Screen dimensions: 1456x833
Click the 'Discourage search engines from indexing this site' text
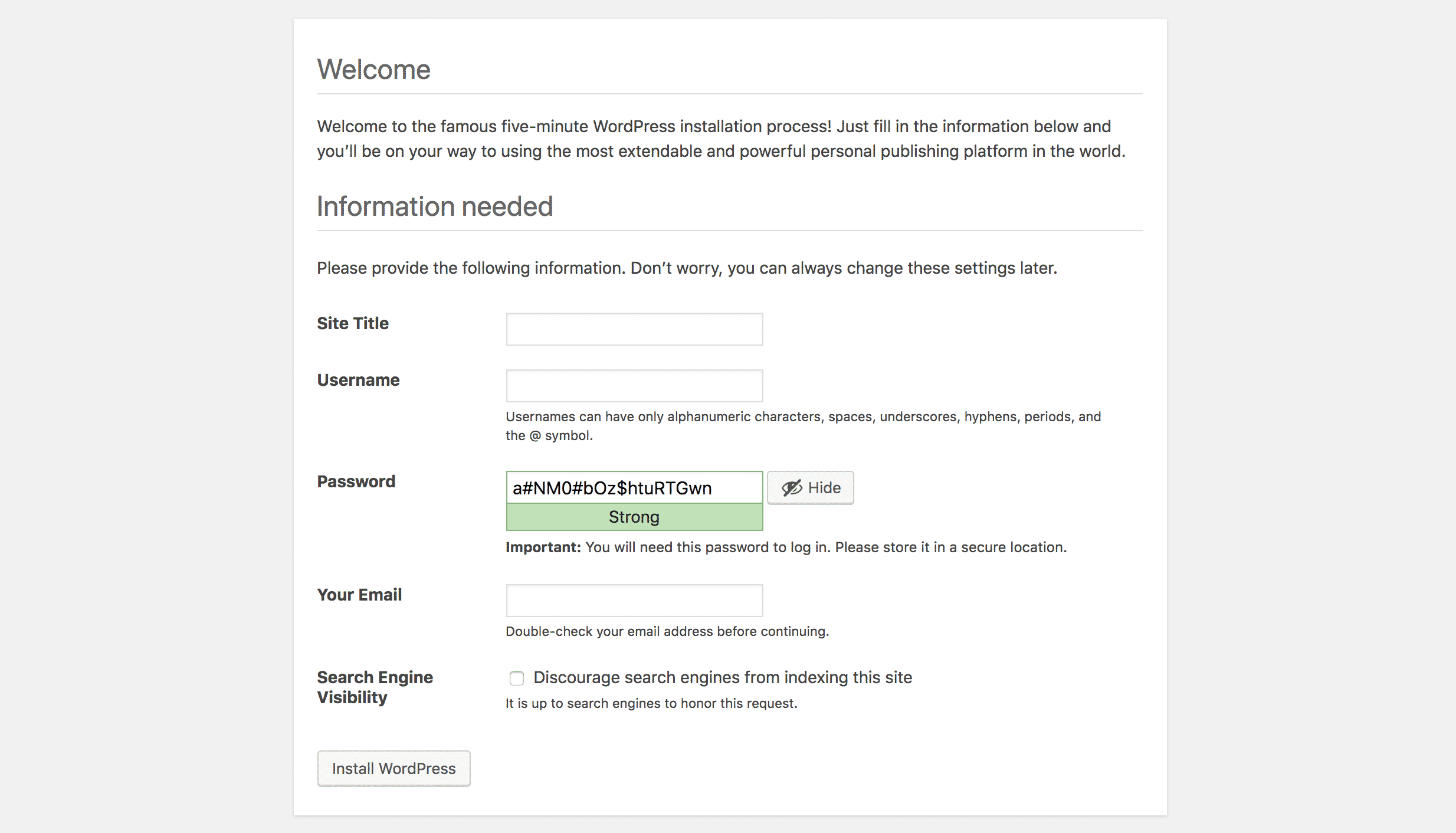(x=723, y=678)
